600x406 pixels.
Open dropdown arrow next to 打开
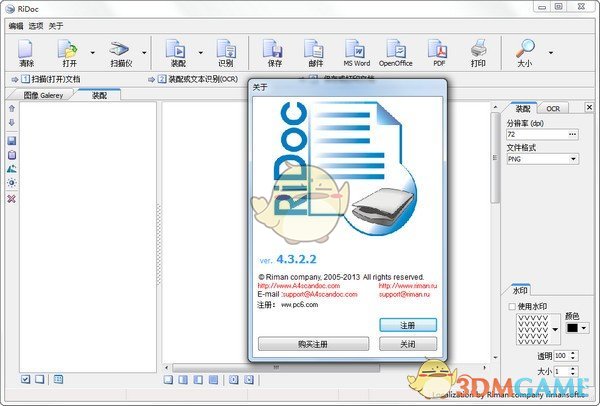pos(92,52)
